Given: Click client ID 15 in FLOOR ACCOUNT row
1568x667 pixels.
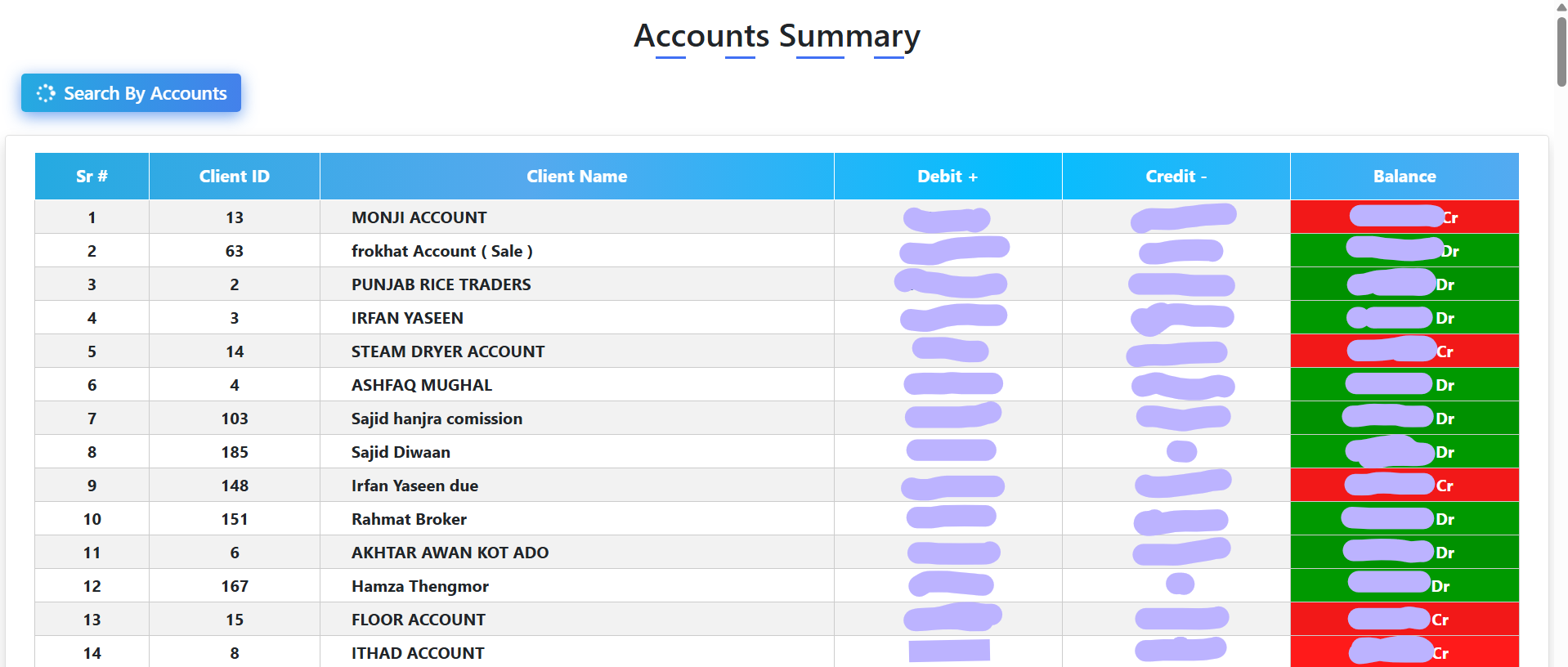Looking at the screenshot, I should tap(235, 620).
